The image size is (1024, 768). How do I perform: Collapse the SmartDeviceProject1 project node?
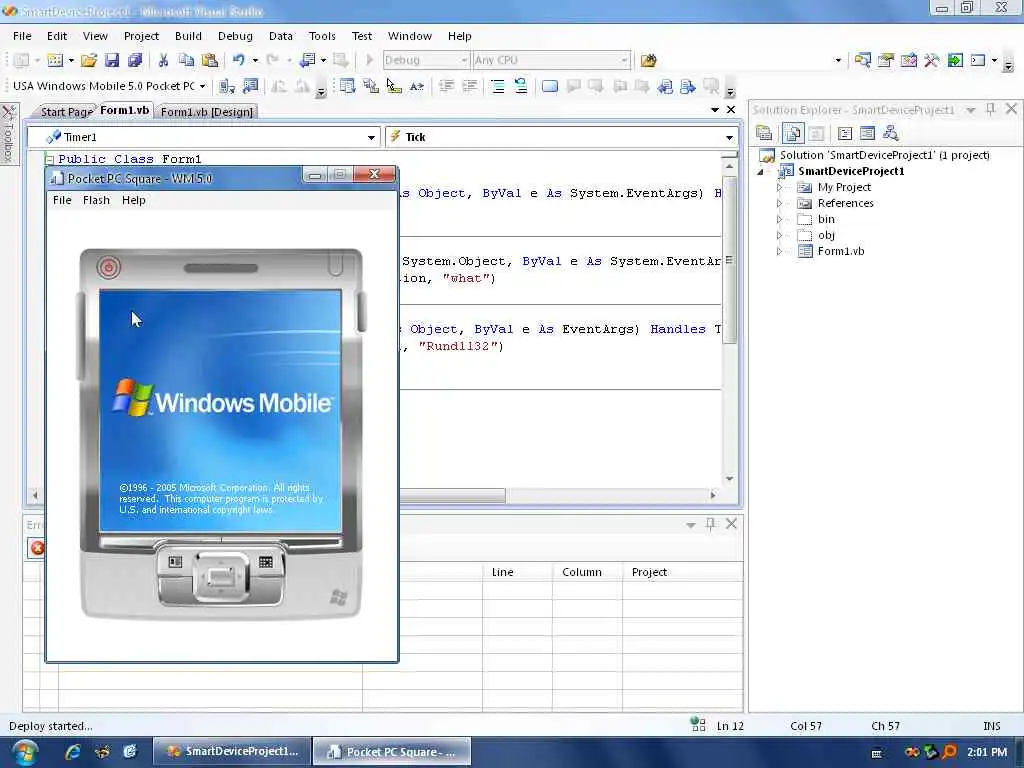click(761, 172)
